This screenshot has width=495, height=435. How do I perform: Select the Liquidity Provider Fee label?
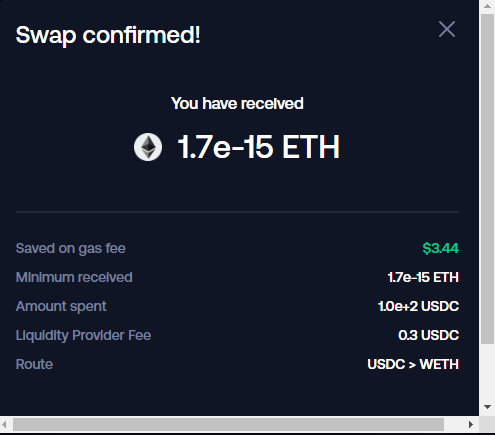tap(83, 335)
